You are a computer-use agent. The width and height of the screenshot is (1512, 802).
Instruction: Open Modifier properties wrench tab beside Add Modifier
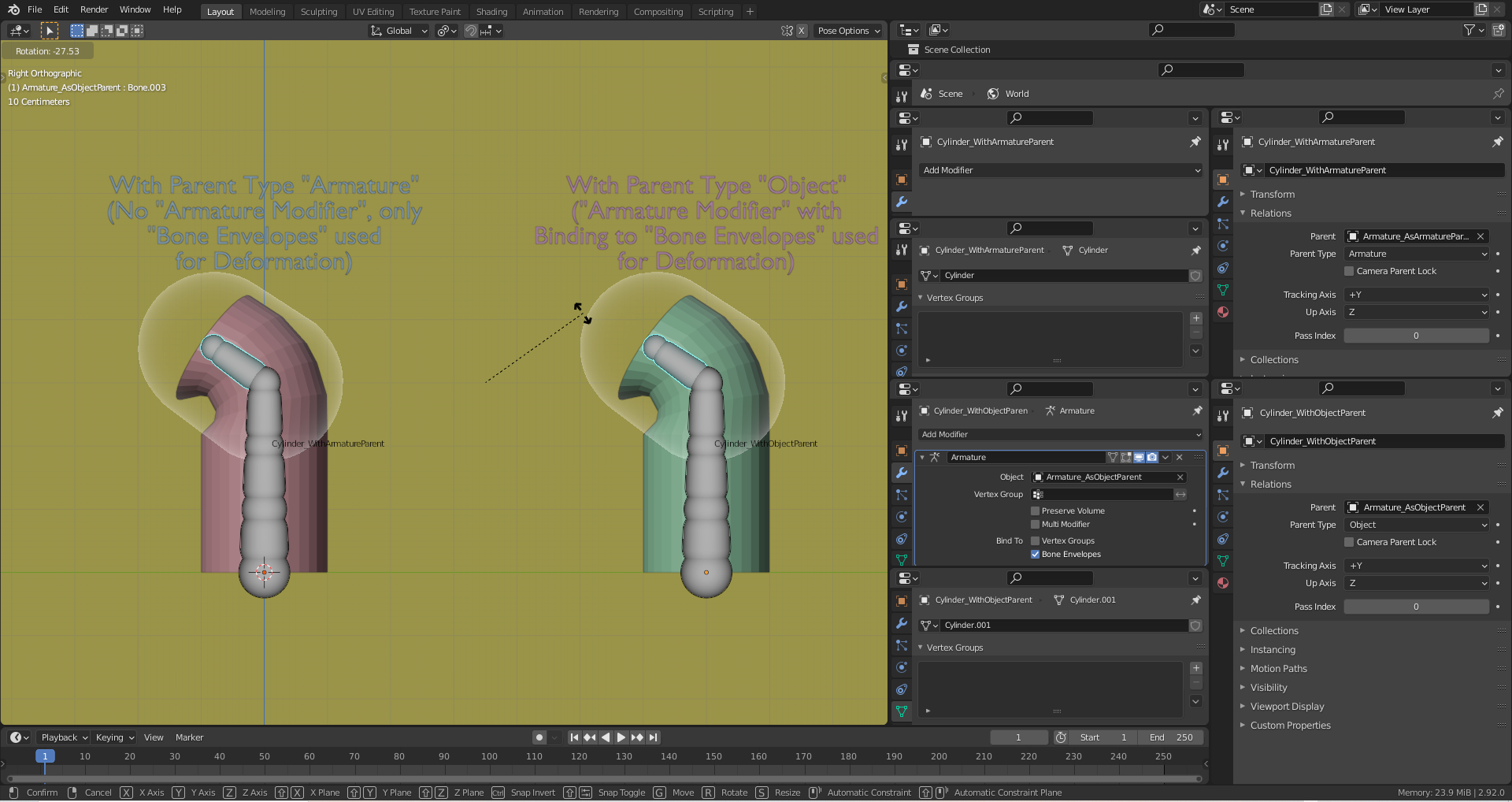tap(902, 202)
